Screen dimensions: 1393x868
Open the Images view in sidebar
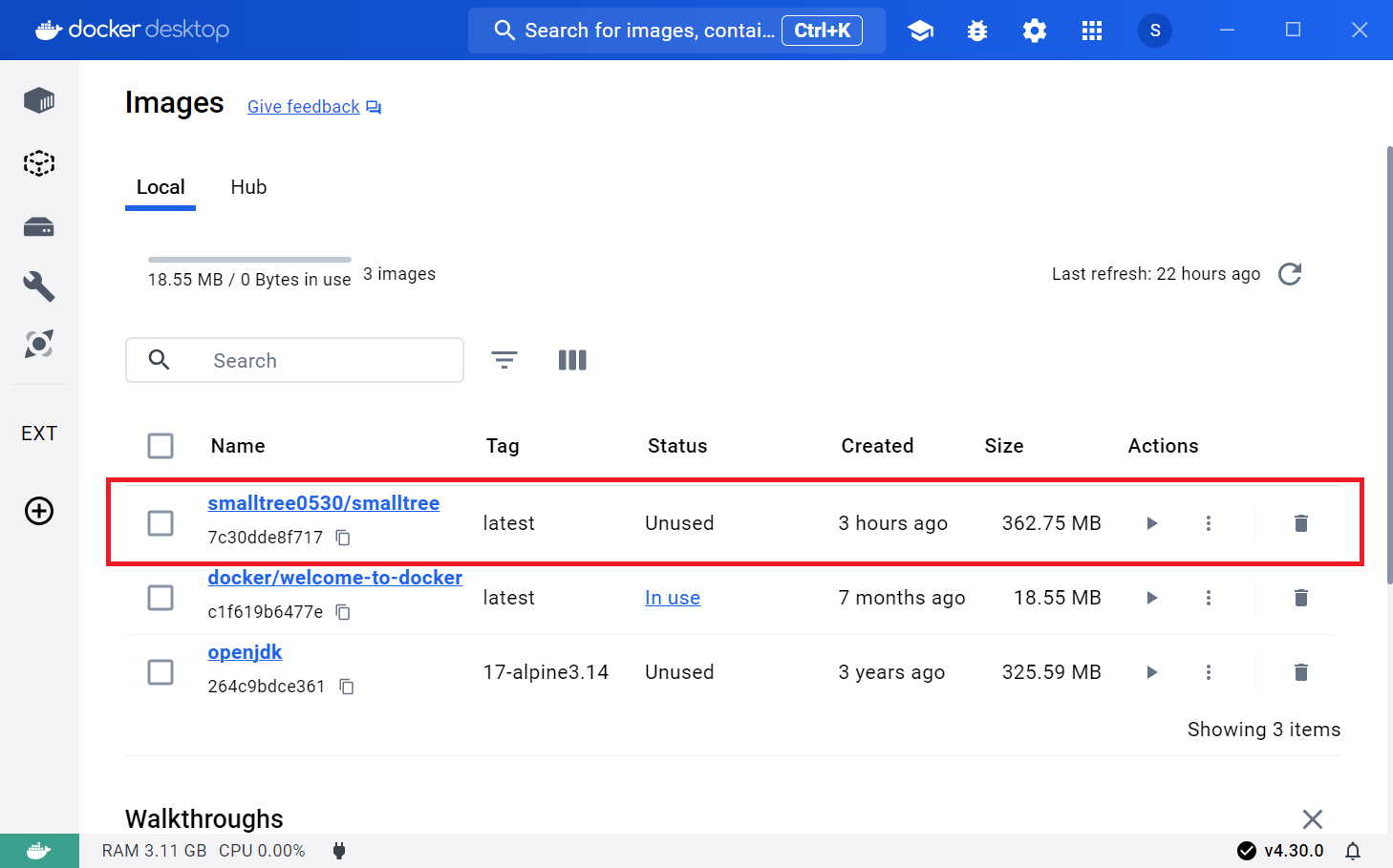pos(39,163)
